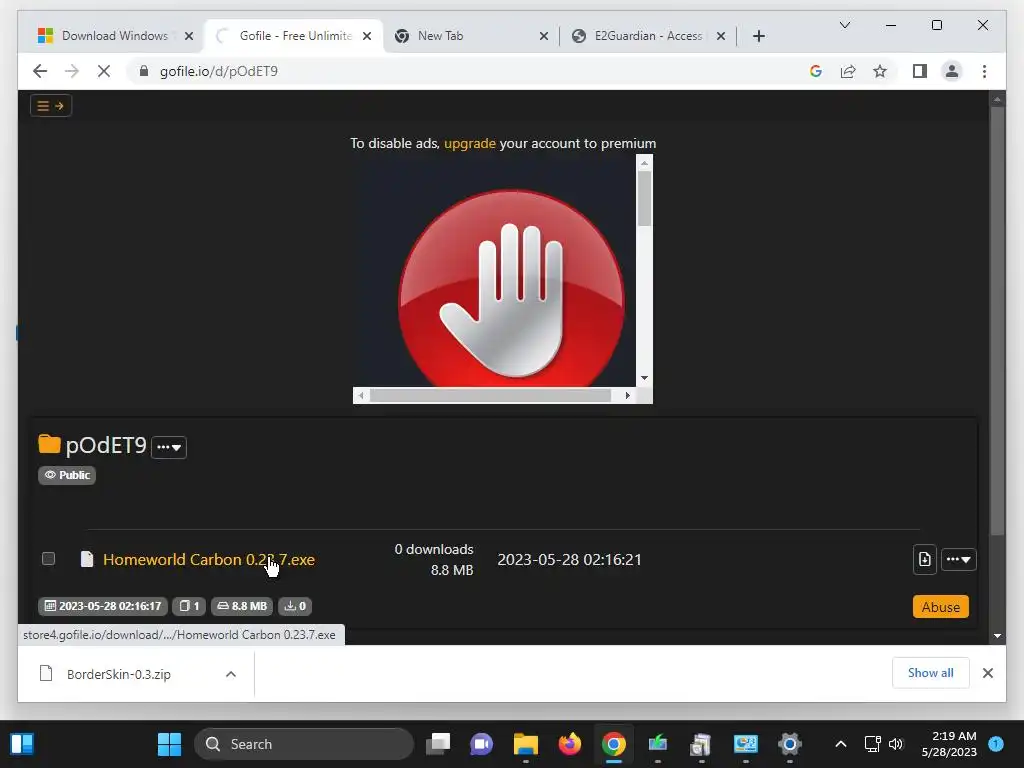Click the page vertical scrollbar
Screen dimensions: 1024x768
pos(997,320)
